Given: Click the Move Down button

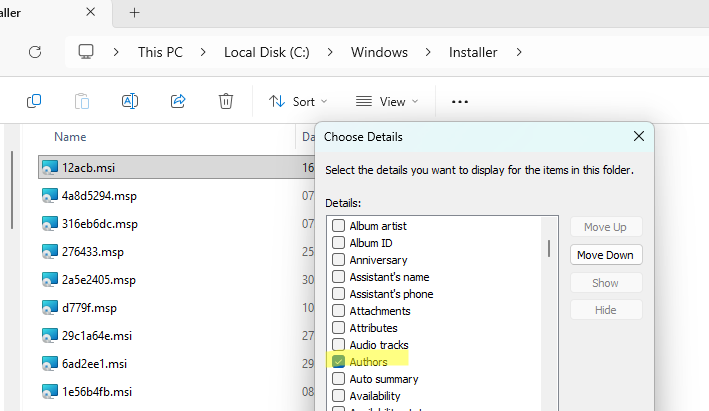Looking at the screenshot, I should coord(606,255).
